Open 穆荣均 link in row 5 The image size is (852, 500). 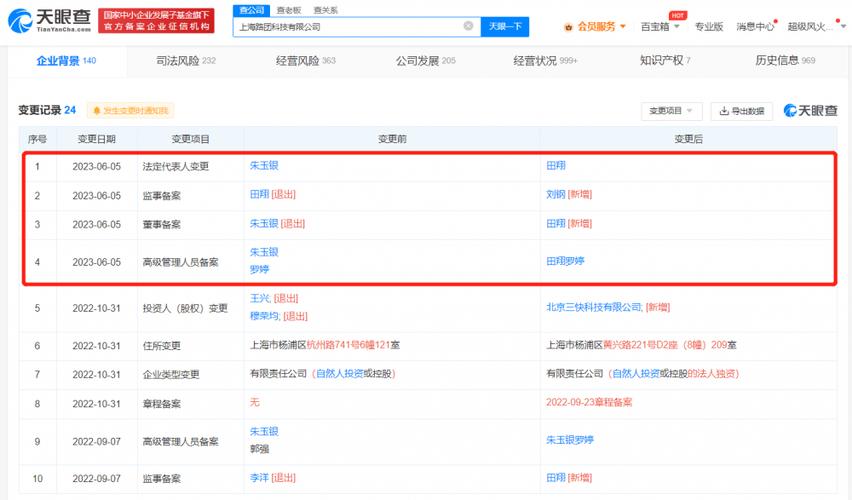[x=264, y=316]
